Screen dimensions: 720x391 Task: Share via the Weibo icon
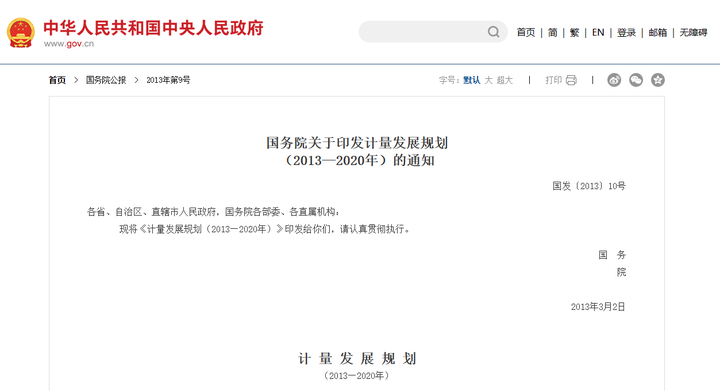point(614,80)
